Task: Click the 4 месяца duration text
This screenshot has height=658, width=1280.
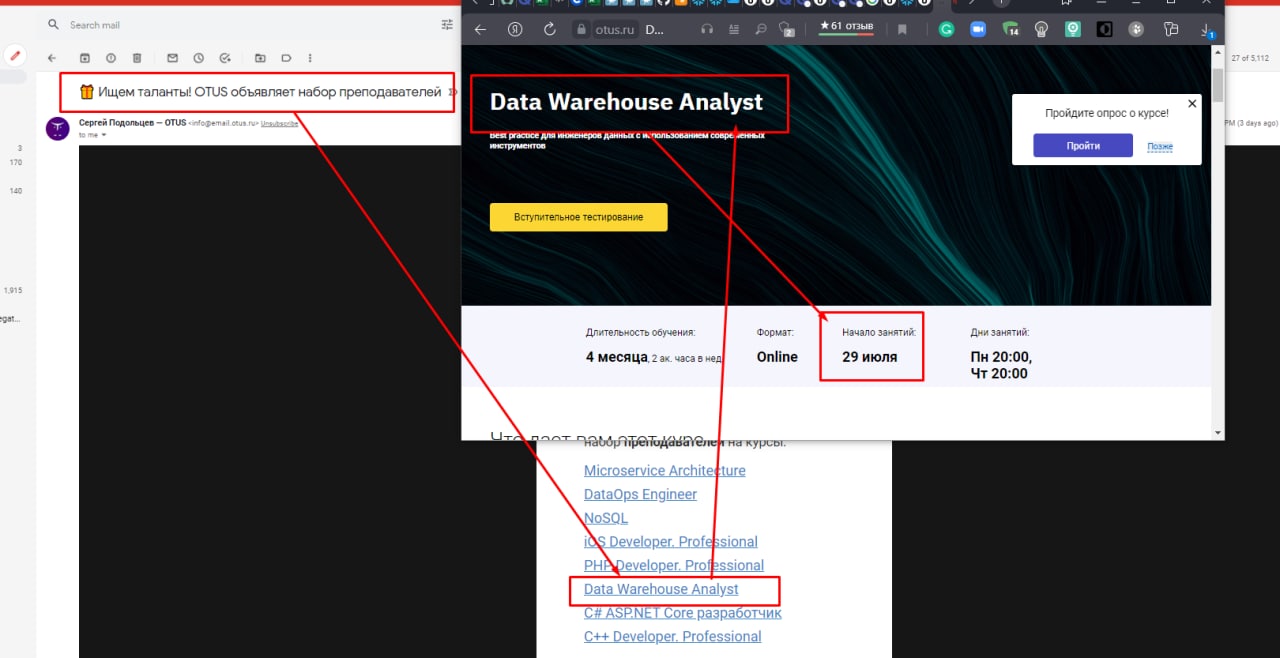Action: click(x=616, y=357)
